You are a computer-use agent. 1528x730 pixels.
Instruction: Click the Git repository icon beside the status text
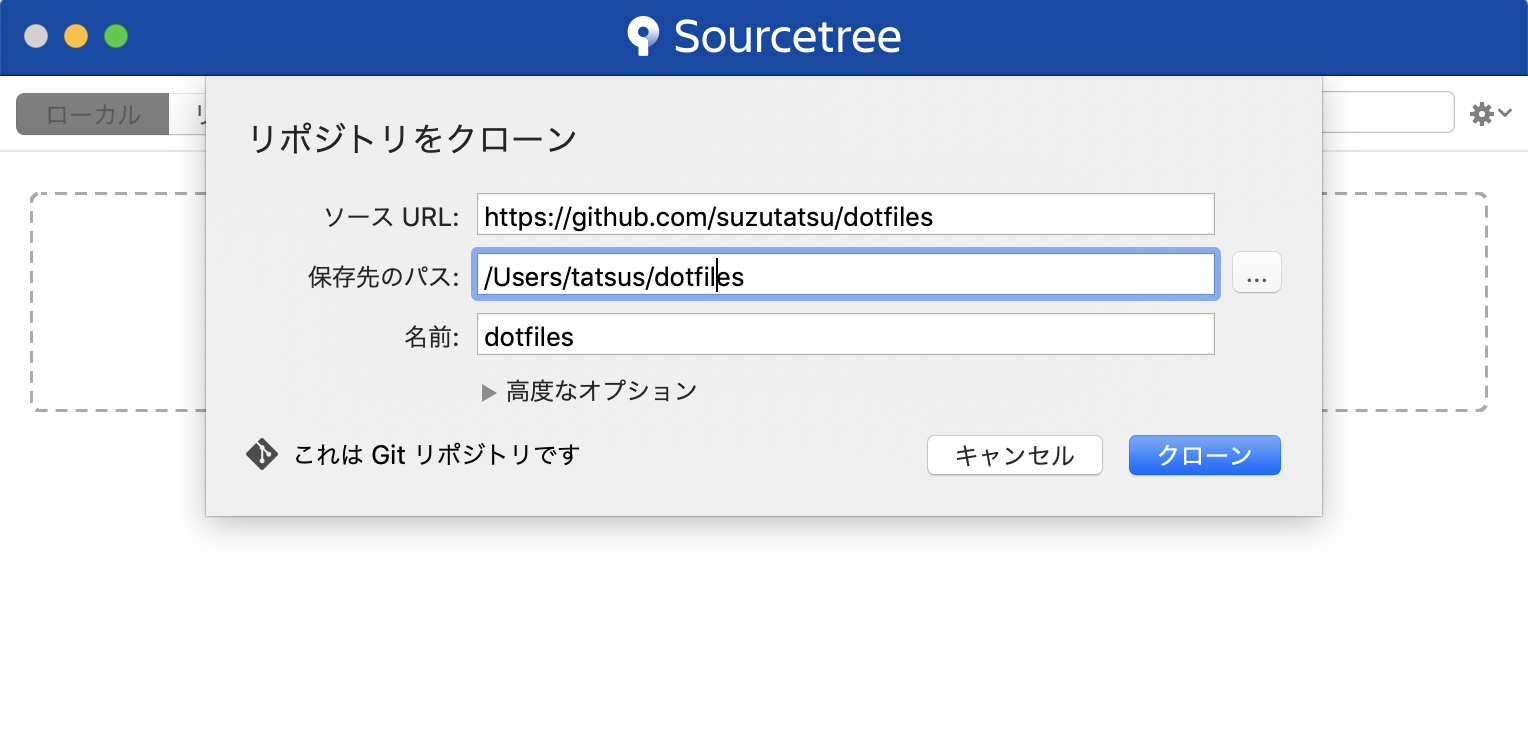pos(261,454)
